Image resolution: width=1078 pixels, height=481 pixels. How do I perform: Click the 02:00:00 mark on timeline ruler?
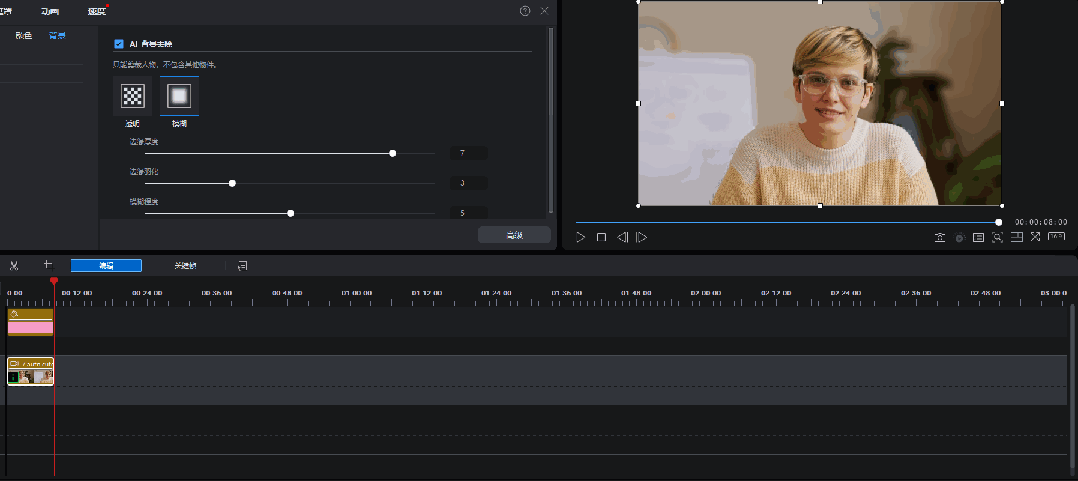[706, 293]
